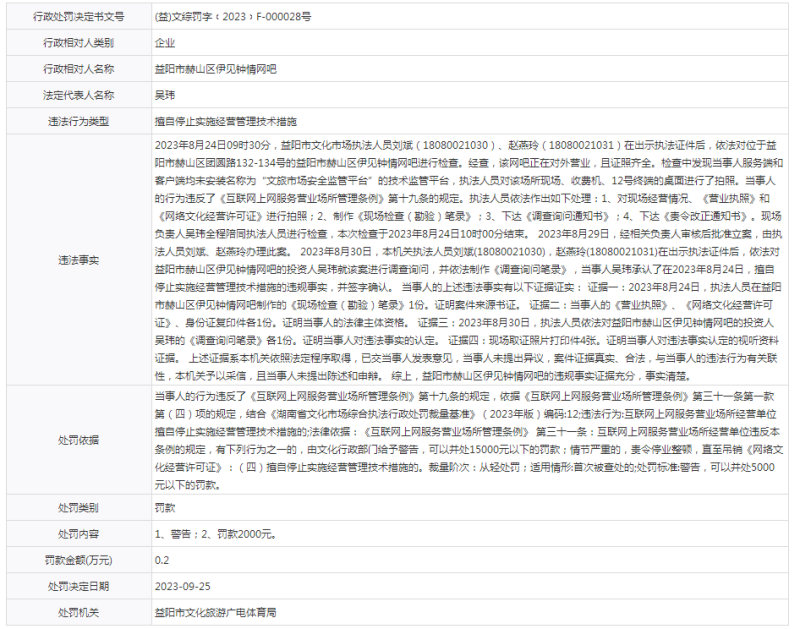The height and width of the screenshot is (629, 800).
Task: Click the 行政相对人类别 label cell
Action: click(78, 43)
